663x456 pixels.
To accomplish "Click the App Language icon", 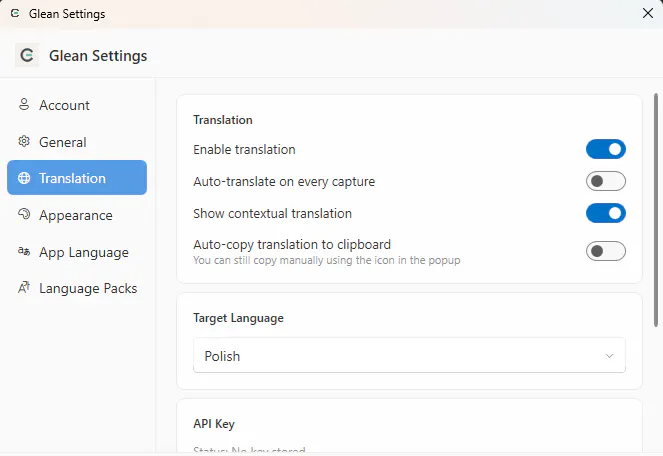I will pyautogui.click(x=24, y=251).
